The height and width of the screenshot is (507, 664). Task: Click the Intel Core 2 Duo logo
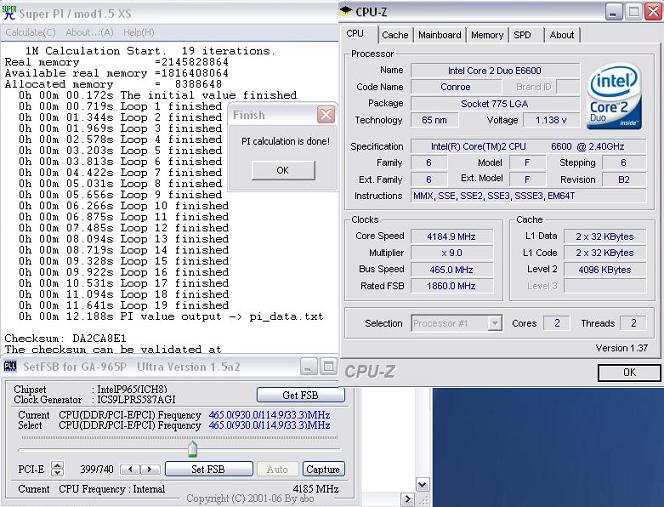coord(614,96)
